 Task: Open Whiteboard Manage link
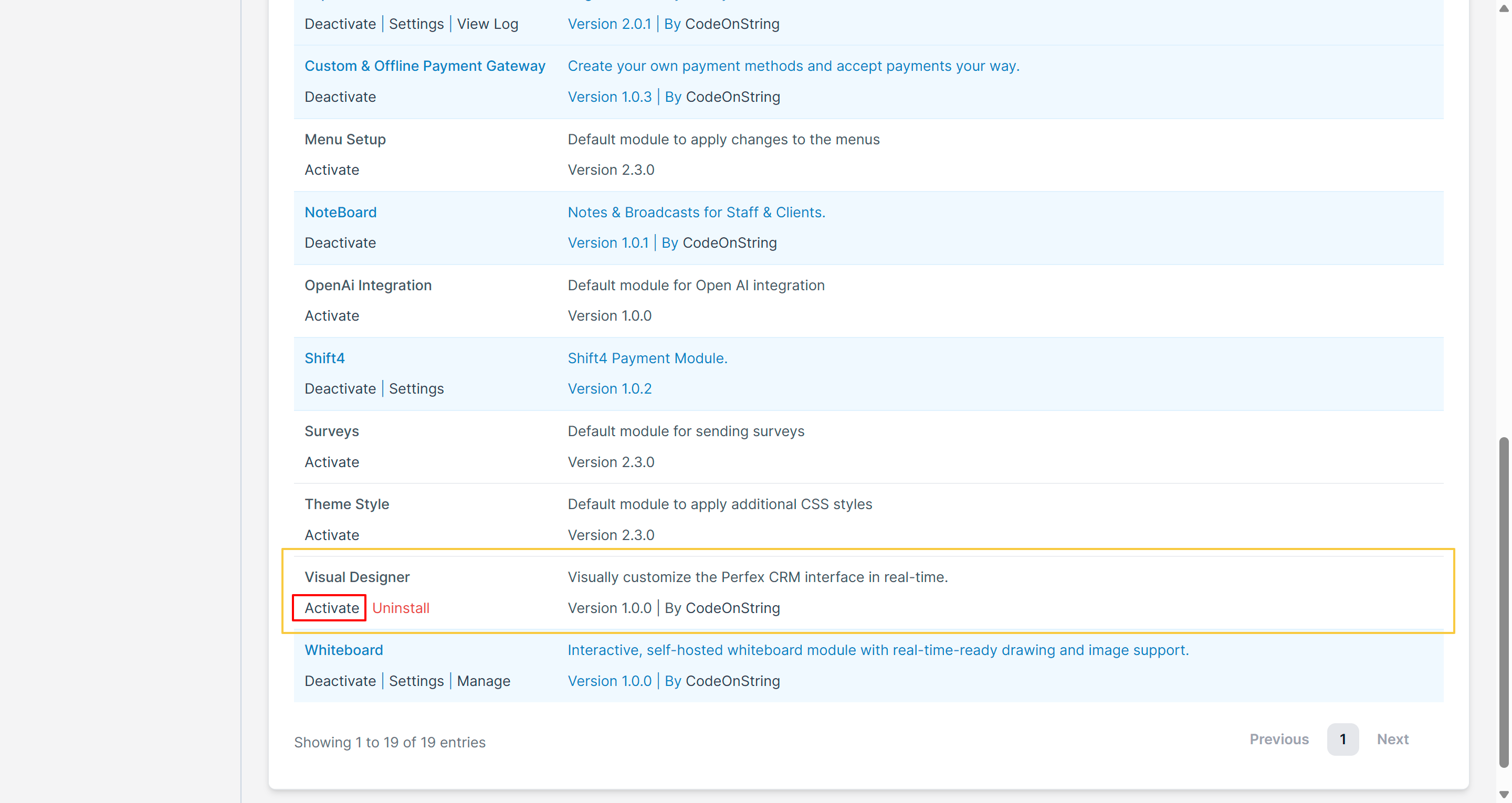(x=483, y=680)
